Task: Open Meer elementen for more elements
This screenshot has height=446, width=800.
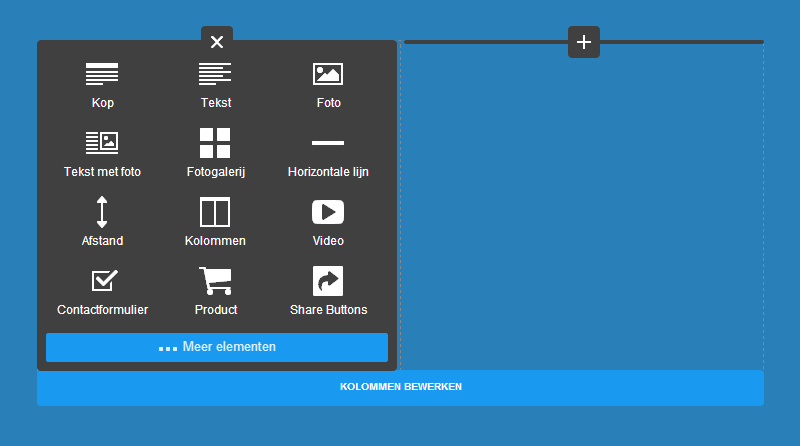Action: [x=217, y=347]
